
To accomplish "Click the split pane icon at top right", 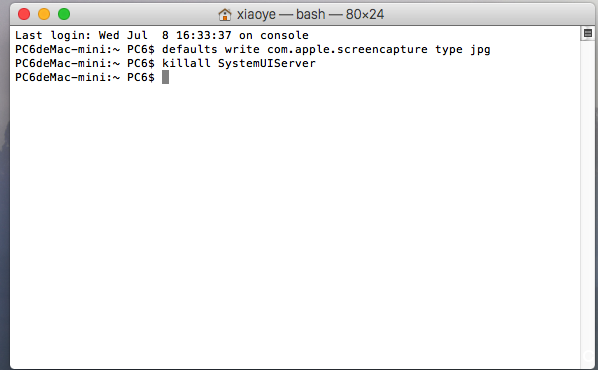I will (x=588, y=33).
